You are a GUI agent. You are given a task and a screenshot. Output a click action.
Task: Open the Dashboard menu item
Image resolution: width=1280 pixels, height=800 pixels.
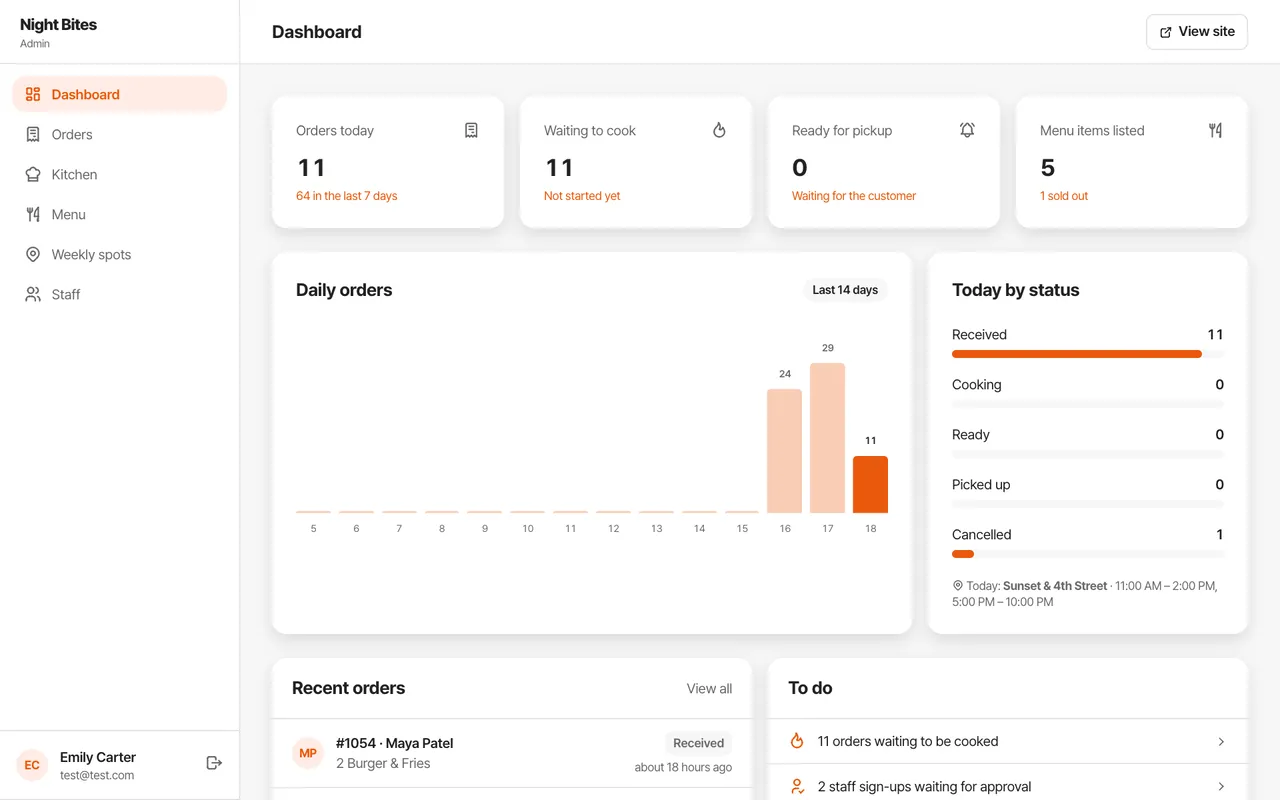coord(120,94)
